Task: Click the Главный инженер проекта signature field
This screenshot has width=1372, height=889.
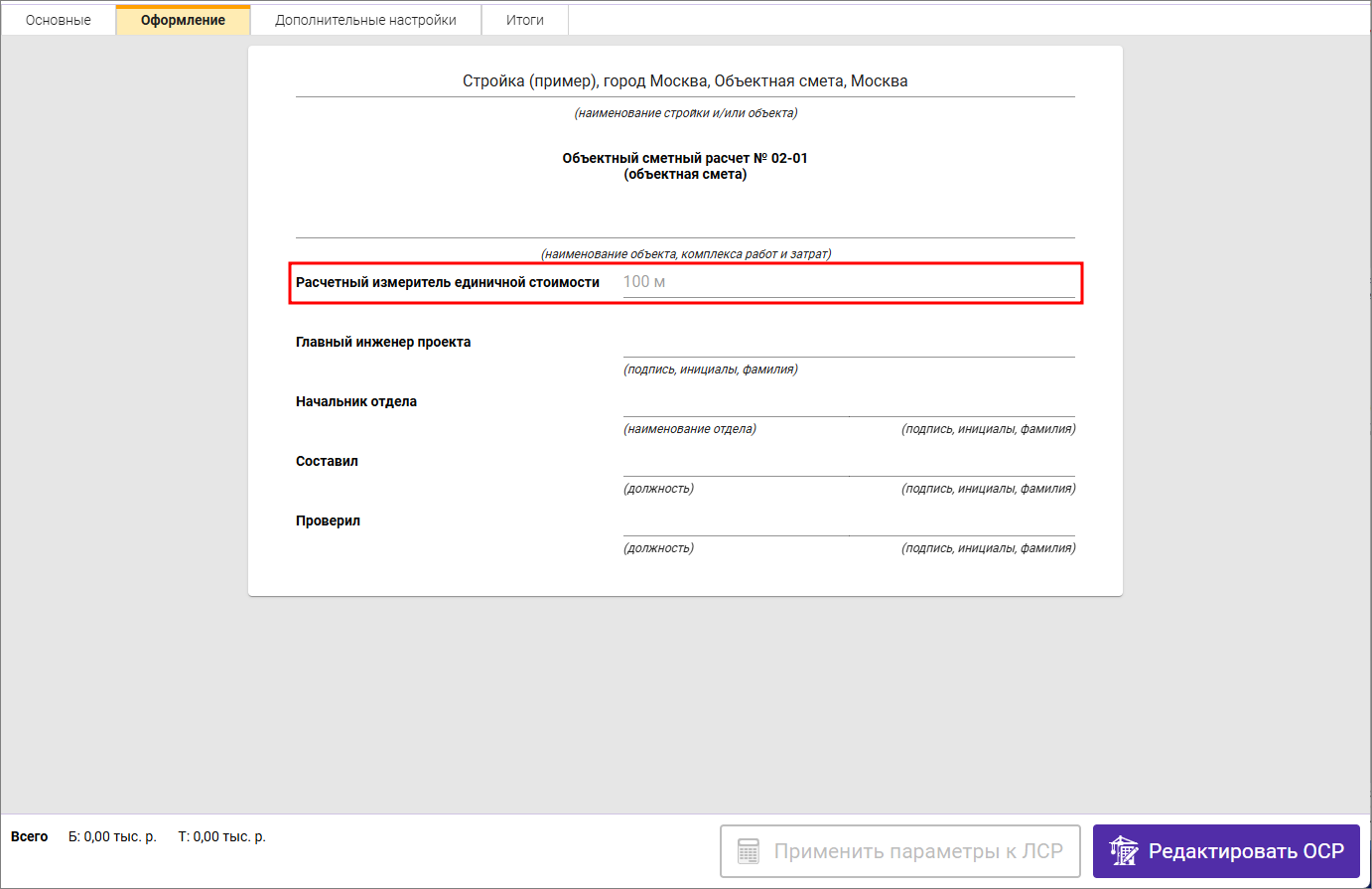Action: point(848,344)
